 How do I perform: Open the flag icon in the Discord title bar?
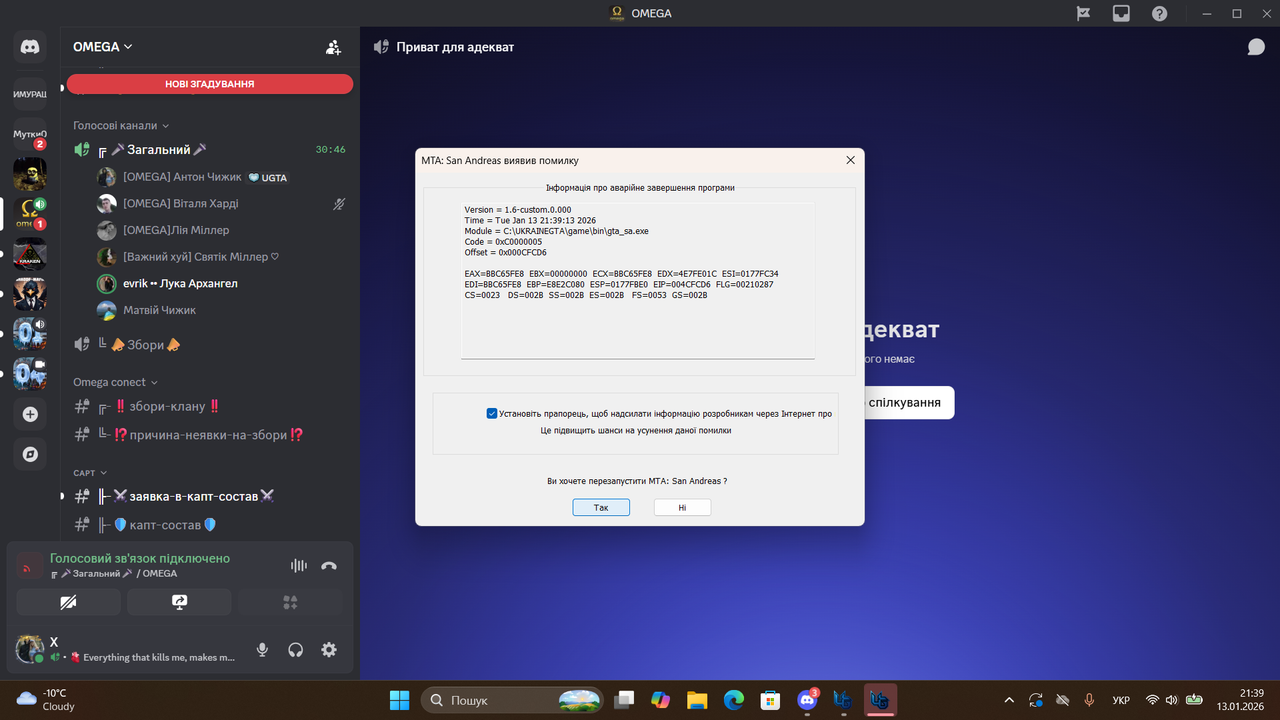pos(1083,13)
